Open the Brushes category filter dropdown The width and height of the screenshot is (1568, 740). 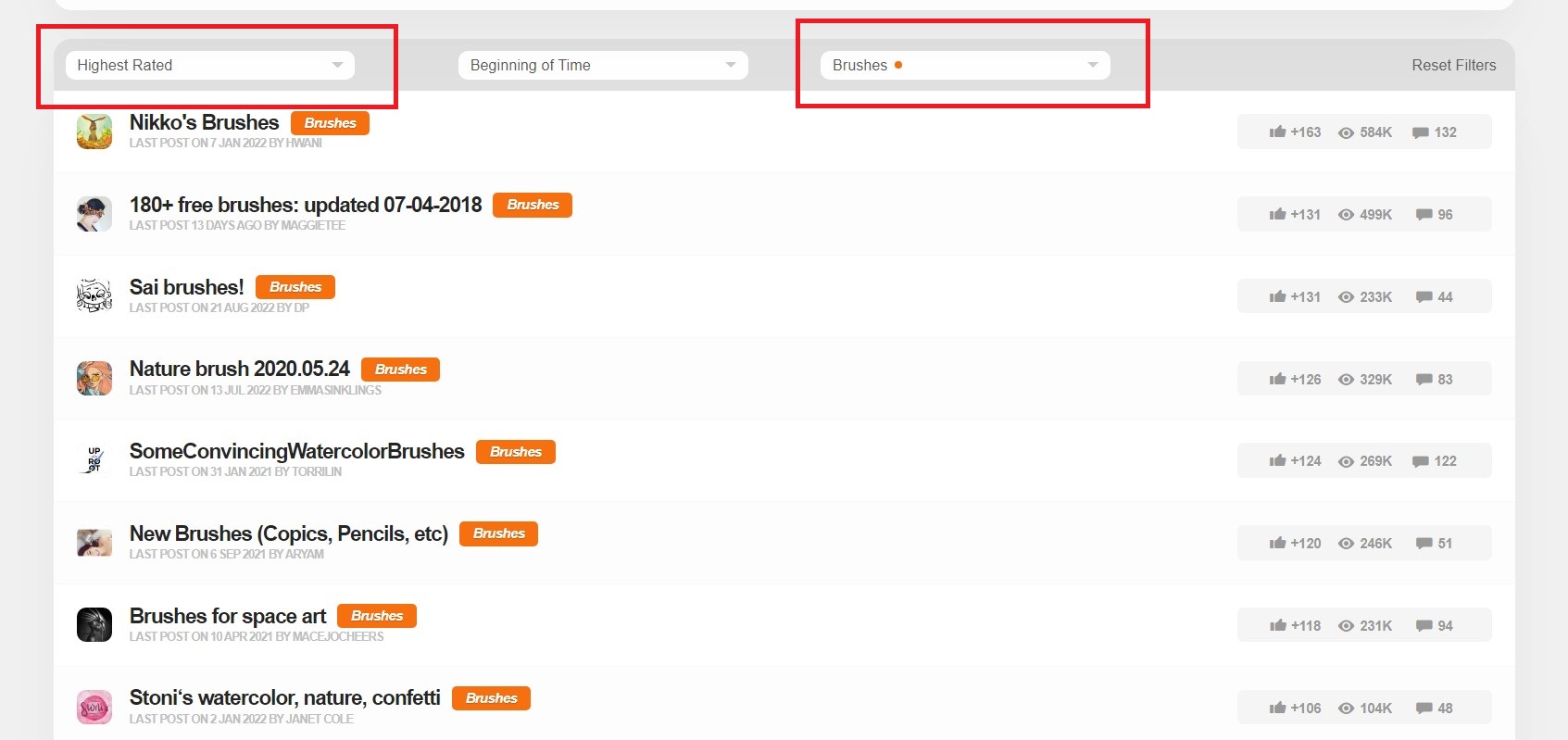[x=965, y=65]
